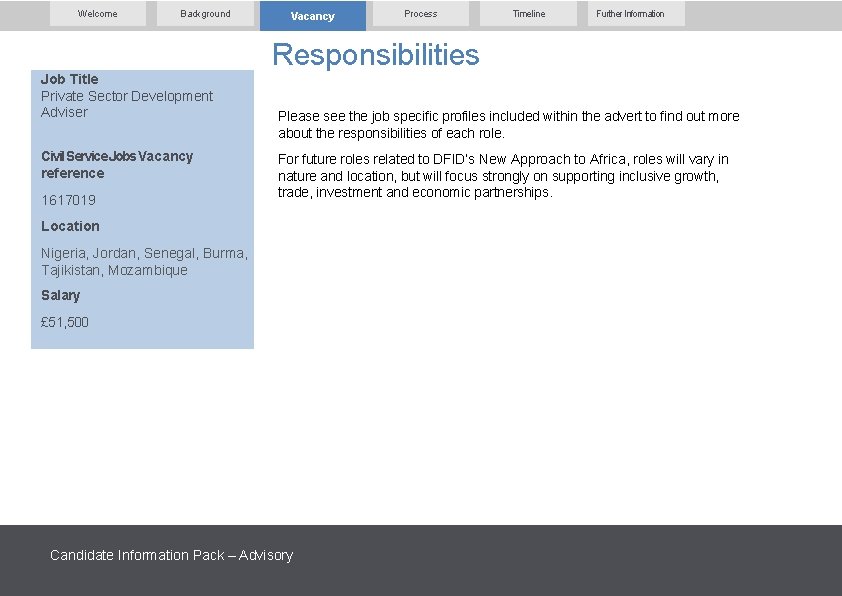Click paragraph starting 'For future roles related'
The height and width of the screenshot is (596, 842).
coord(503,176)
